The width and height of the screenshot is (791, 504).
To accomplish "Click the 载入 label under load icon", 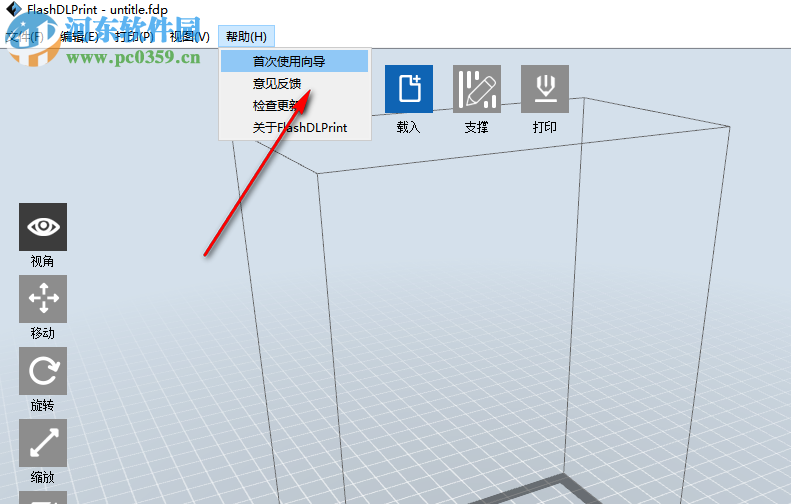I will [408, 127].
